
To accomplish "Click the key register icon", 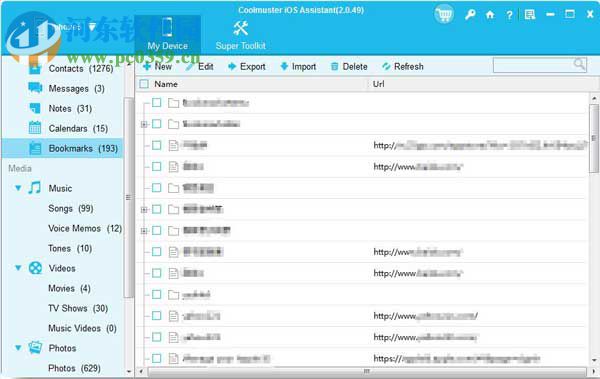I will pos(470,15).
